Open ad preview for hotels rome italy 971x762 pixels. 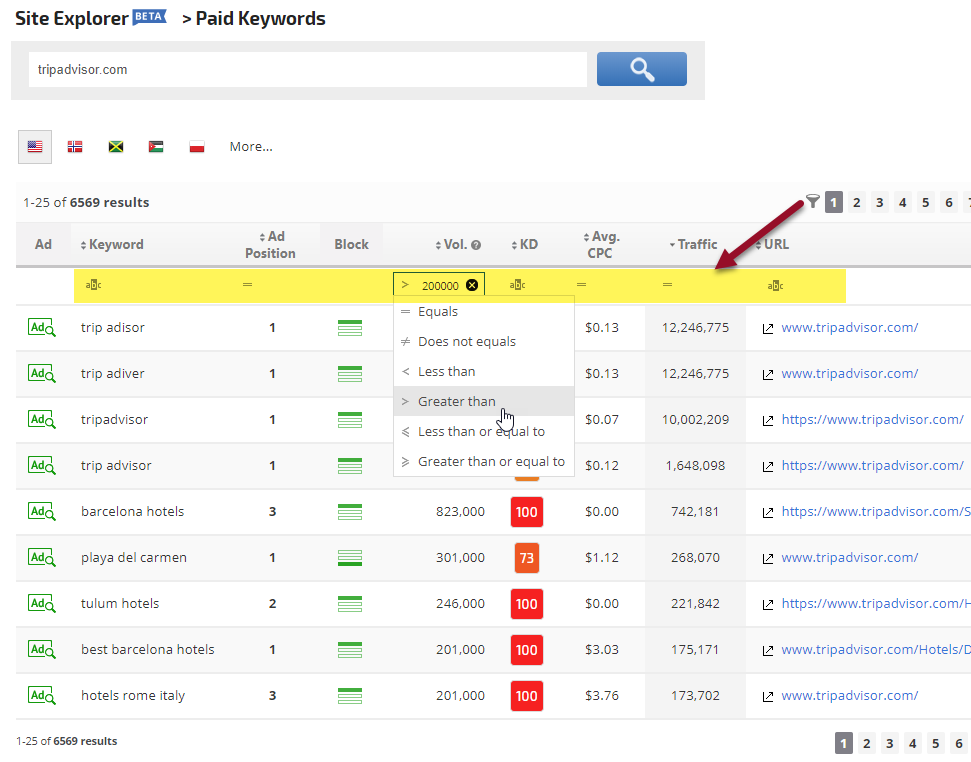pos(42,695)
